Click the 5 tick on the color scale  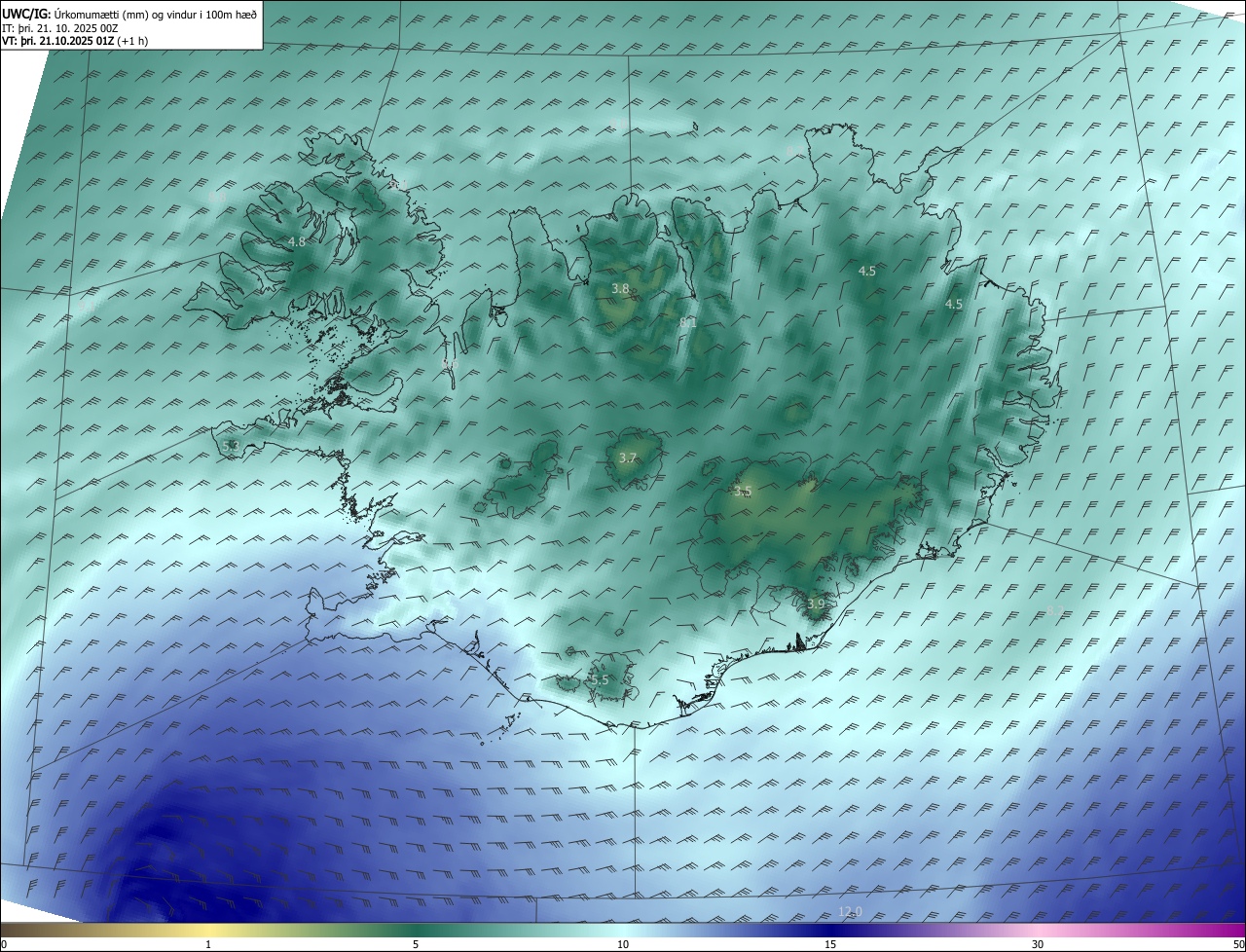(x=416, y=944)
